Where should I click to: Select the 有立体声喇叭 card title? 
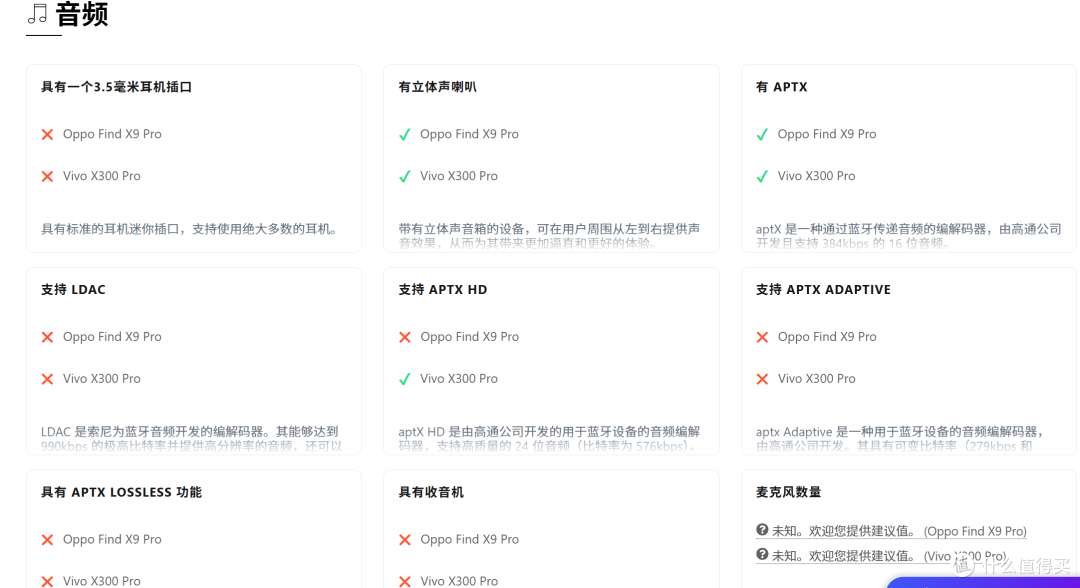pyautogui.click(x=437, y=87)
